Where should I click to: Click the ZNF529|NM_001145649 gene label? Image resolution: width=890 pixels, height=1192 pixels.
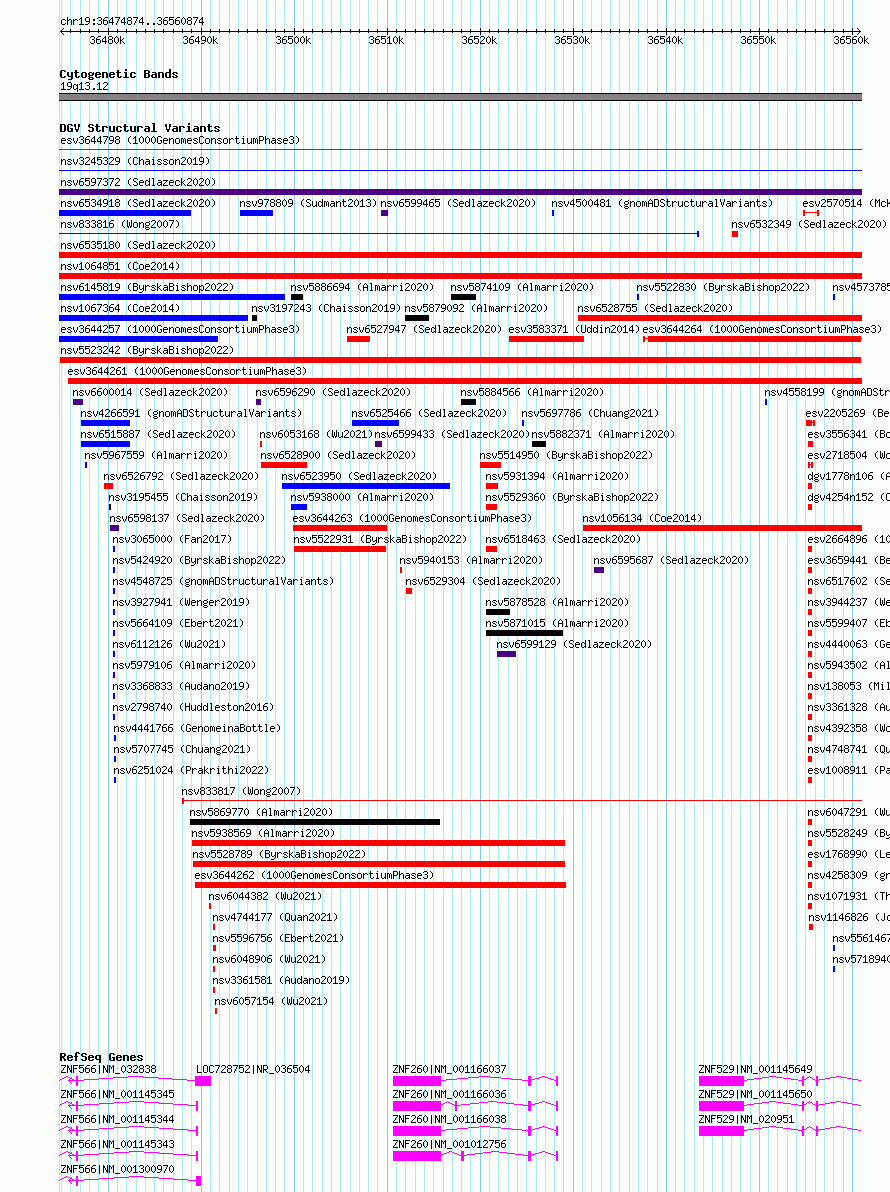(755, 1070)
